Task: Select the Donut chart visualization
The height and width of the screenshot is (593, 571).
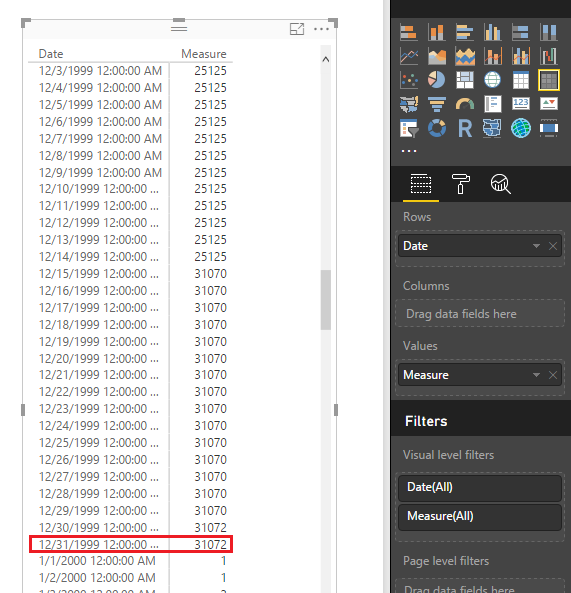Action: pos(436,128)
